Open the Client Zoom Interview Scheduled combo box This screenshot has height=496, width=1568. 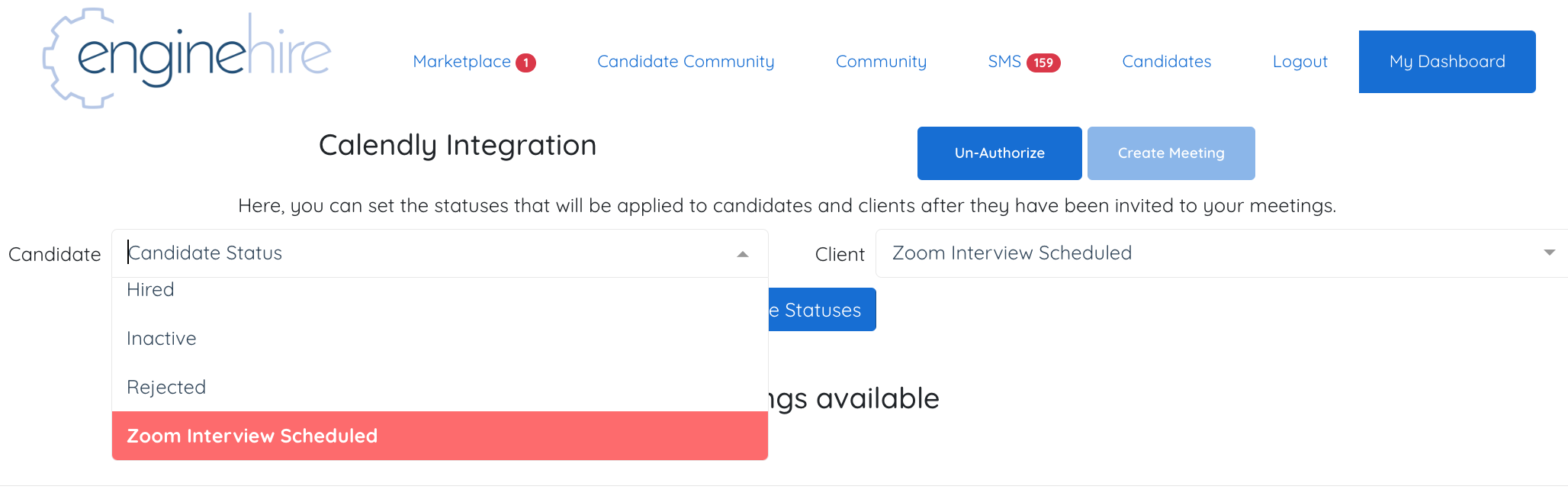pyautogui.click(x=1222, y=253)
